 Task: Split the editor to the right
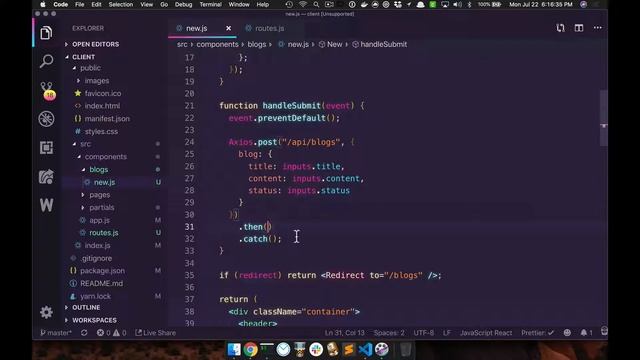(x=579, y=28)
